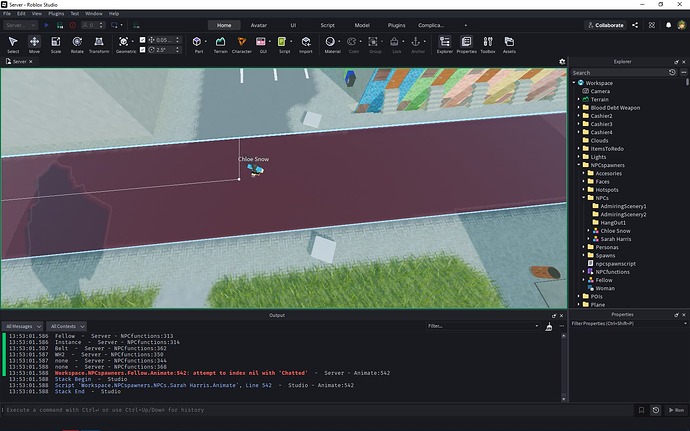Toggle the command bar history icon
Viewport: 690px width, 431px height.
[656, 410]
